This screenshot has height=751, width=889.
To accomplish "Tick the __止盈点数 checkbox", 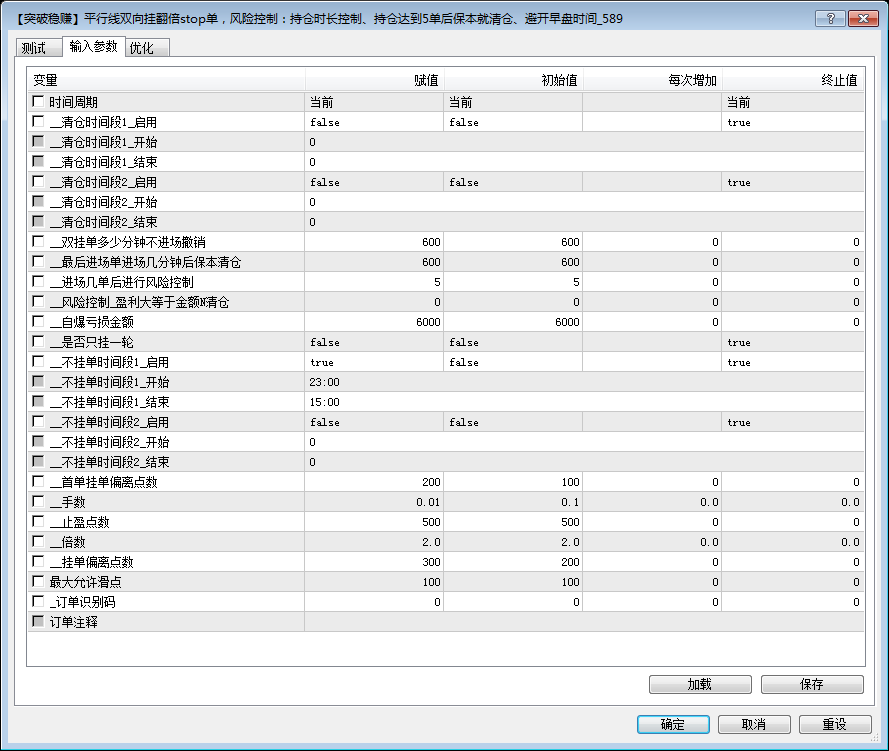I will pyautogui.click(x=38, y=521).
